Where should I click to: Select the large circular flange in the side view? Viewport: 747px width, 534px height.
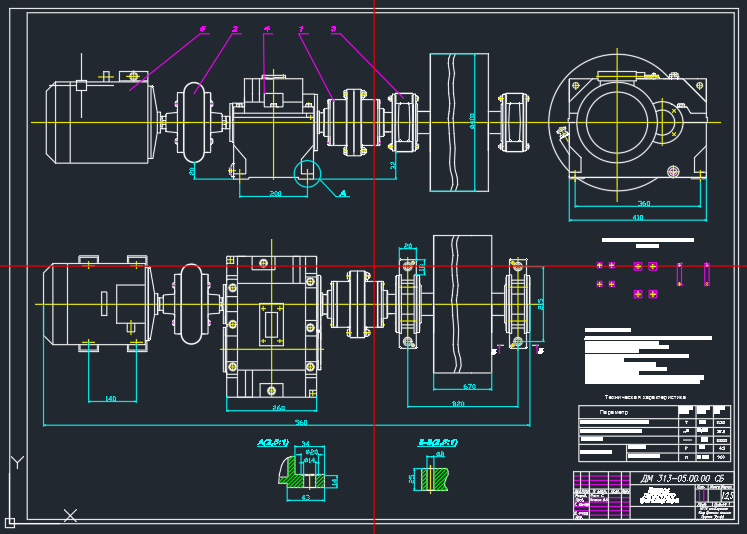617,122
